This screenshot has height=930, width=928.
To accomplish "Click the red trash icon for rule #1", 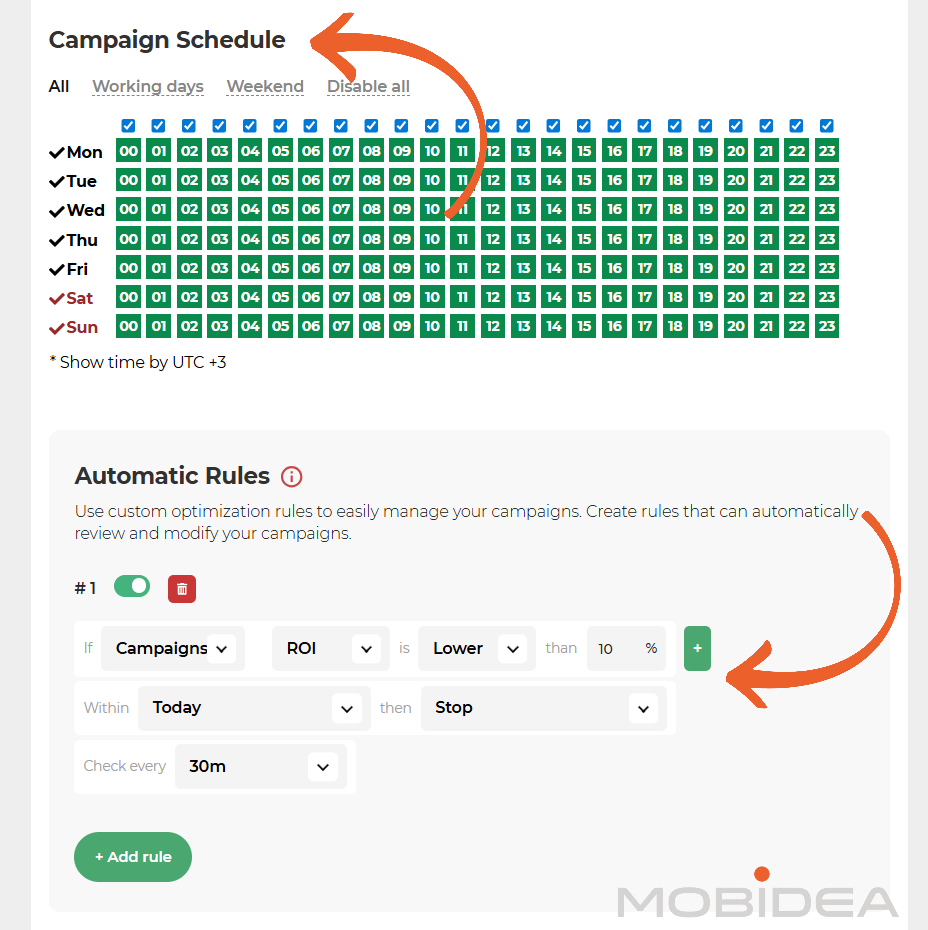I will (x=182, y=589).
